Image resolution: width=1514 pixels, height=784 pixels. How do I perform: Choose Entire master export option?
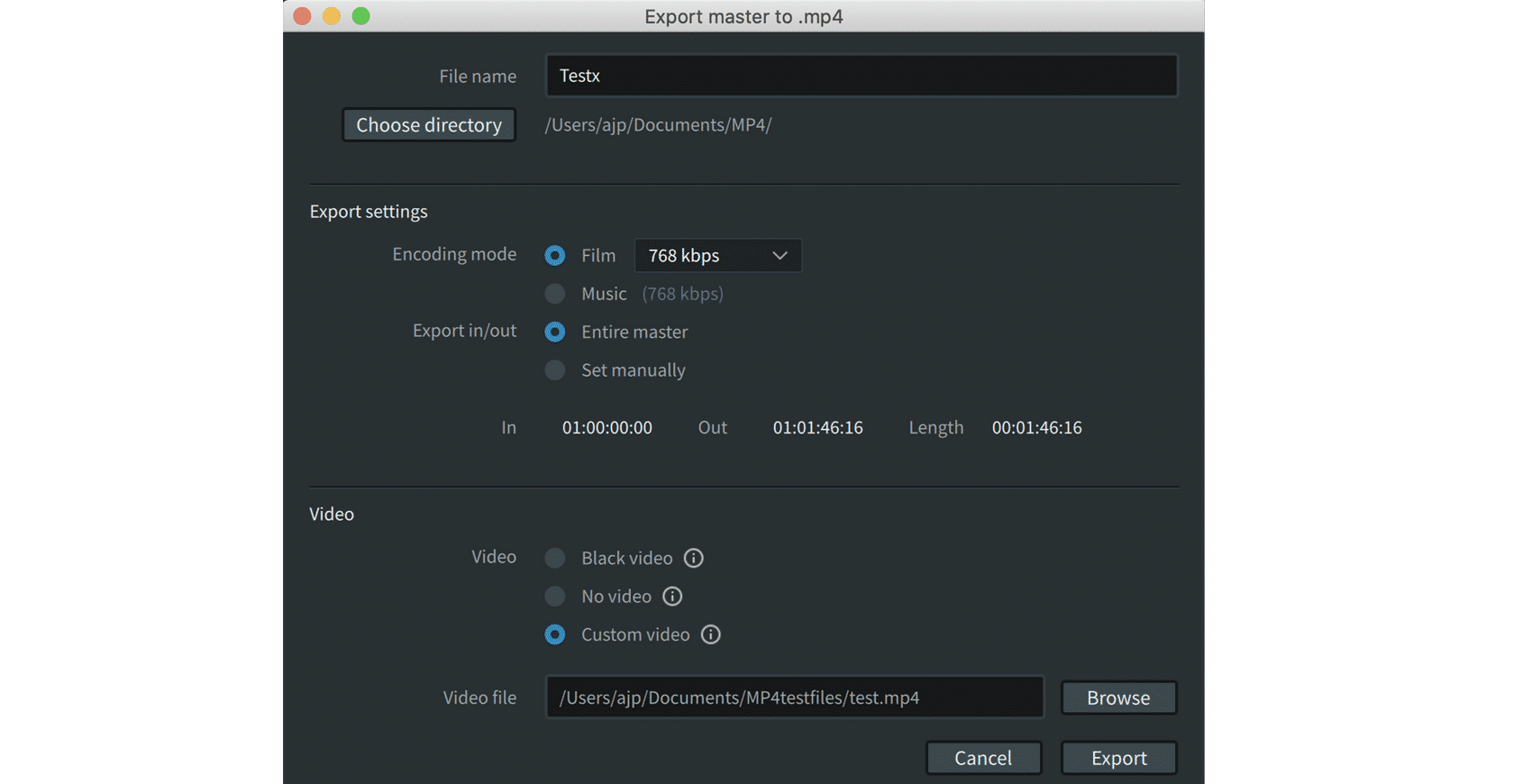click(x=555, y=333)
